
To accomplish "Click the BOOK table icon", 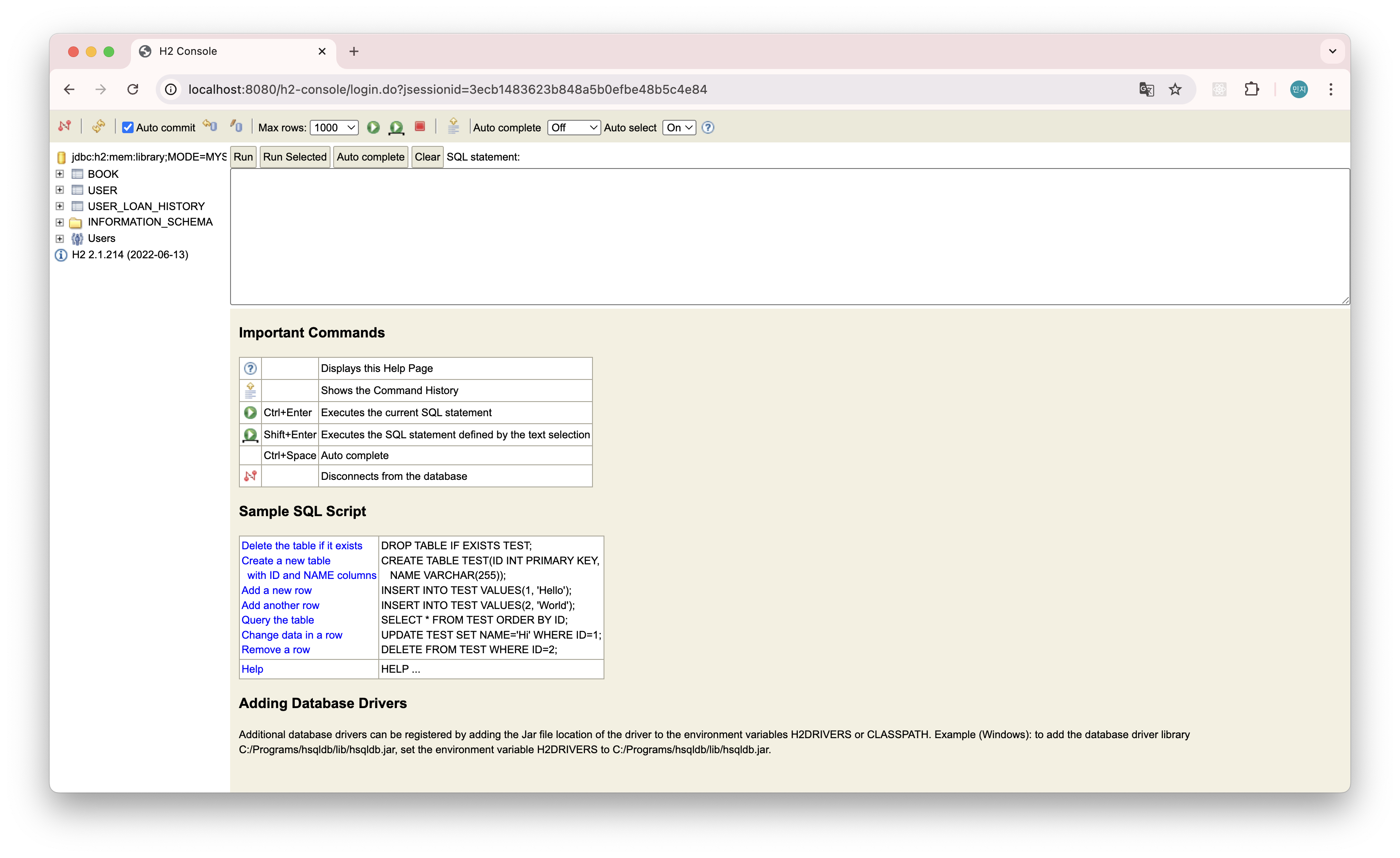I will coord(77,174).
